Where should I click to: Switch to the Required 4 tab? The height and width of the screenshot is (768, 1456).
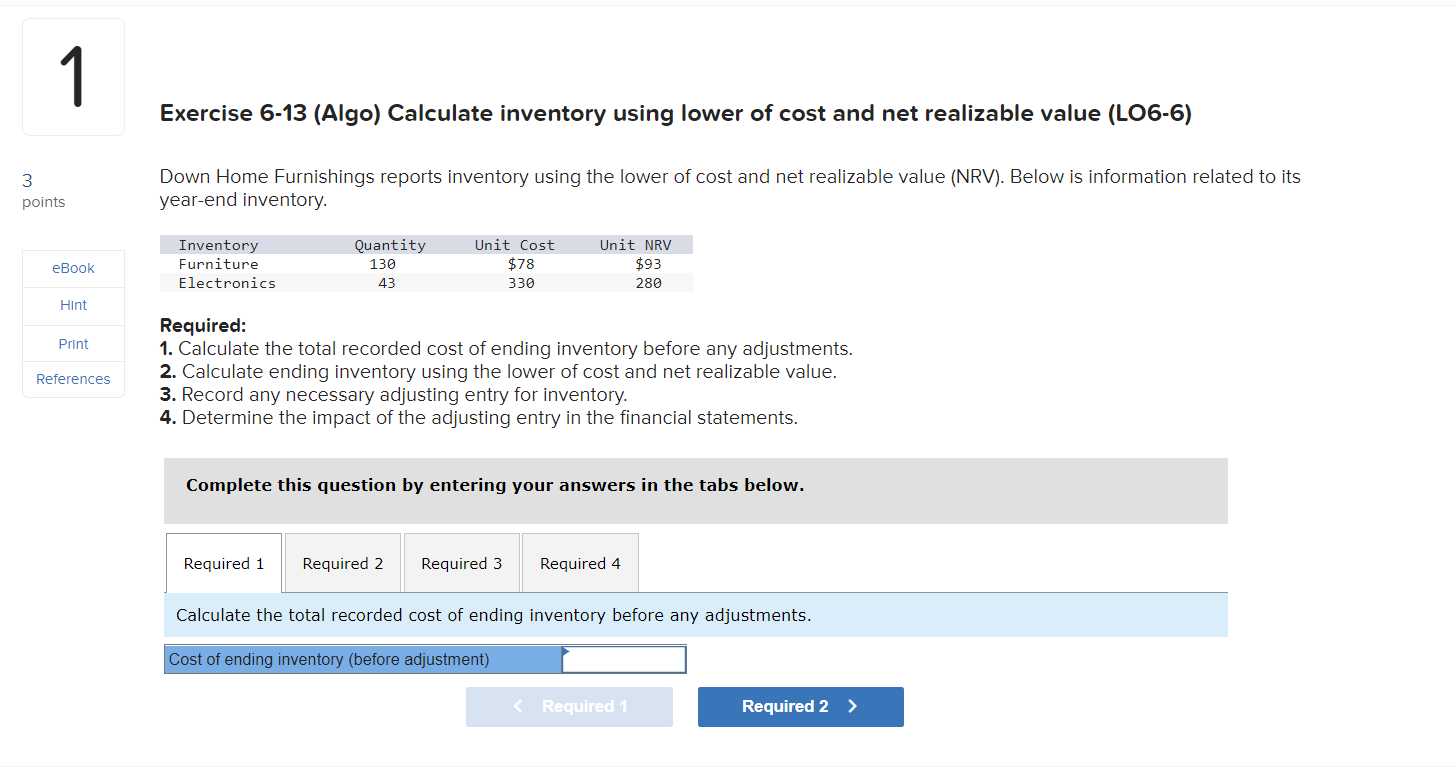pyautogui.click(x=580, y=562)
